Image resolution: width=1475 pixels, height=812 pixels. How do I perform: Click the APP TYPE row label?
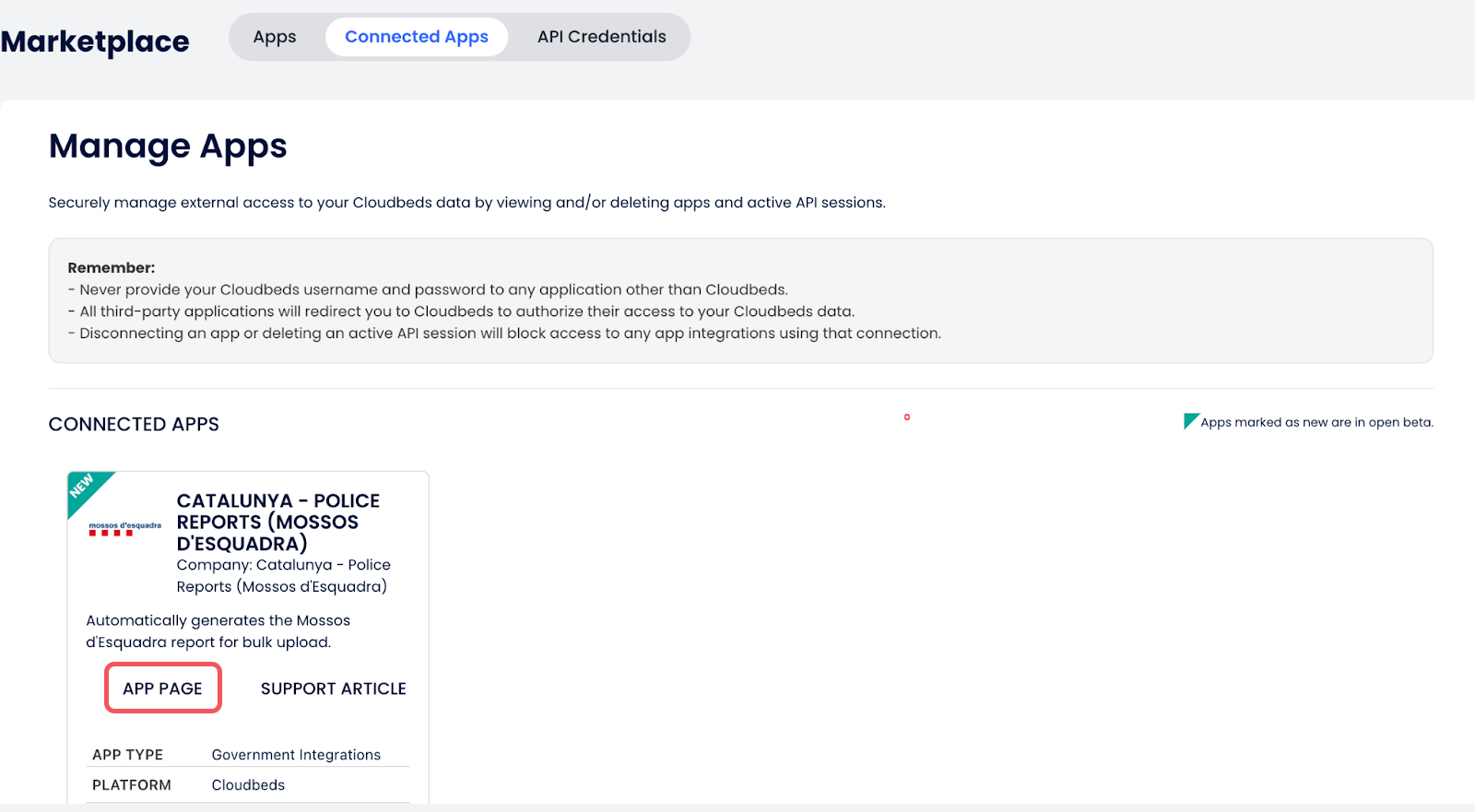click(x=127, y=755)
